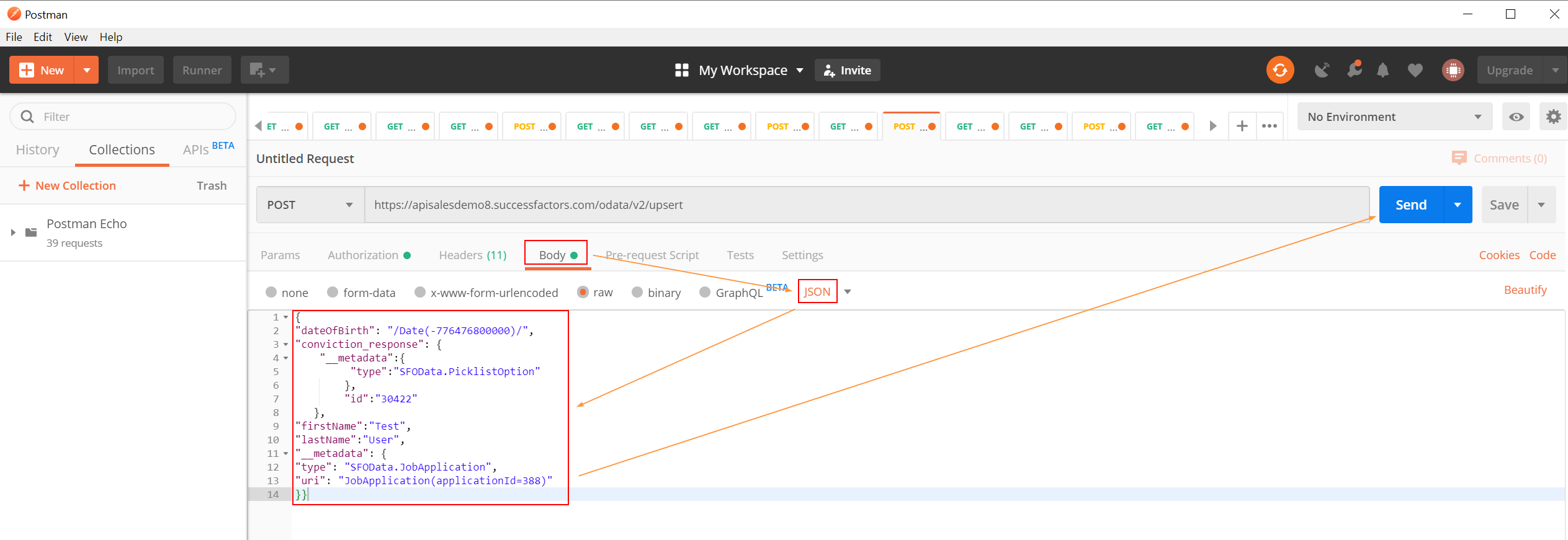Click the search icon in Filter
This screenshot has height=540, width=1568.
click(x=27, y=117)
